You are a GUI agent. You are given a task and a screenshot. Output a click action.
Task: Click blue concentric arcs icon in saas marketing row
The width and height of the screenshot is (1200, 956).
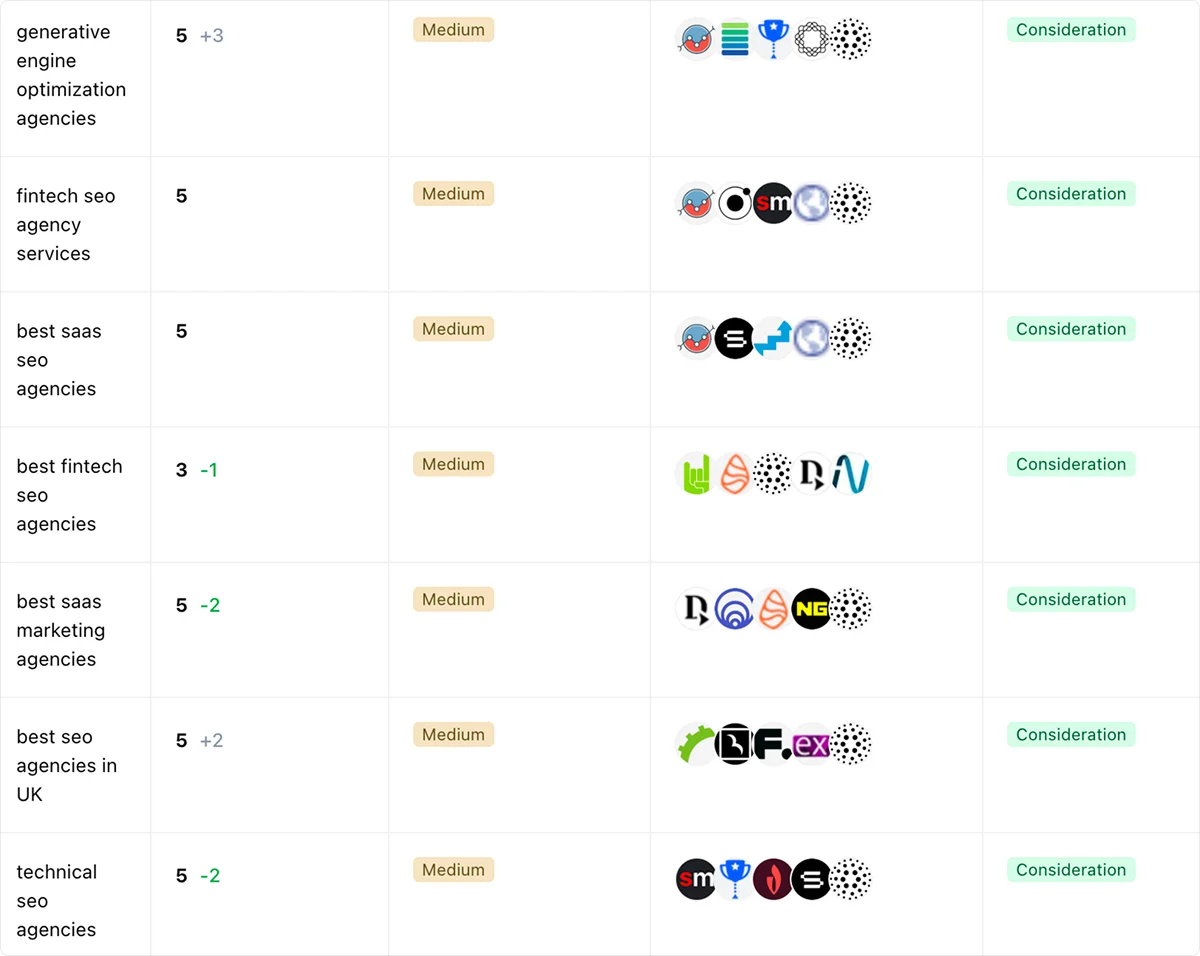[735, 609]
